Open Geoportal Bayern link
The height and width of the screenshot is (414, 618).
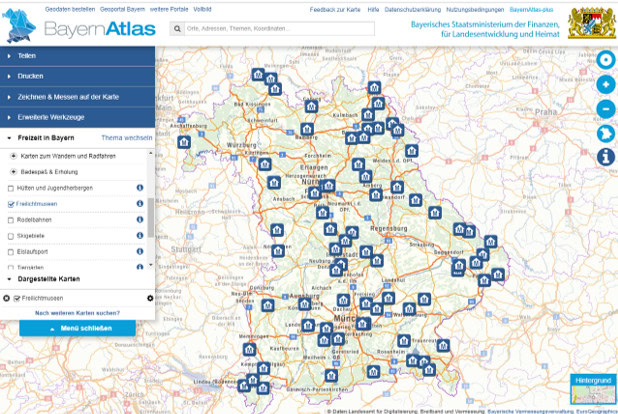[x=122, y=9]
